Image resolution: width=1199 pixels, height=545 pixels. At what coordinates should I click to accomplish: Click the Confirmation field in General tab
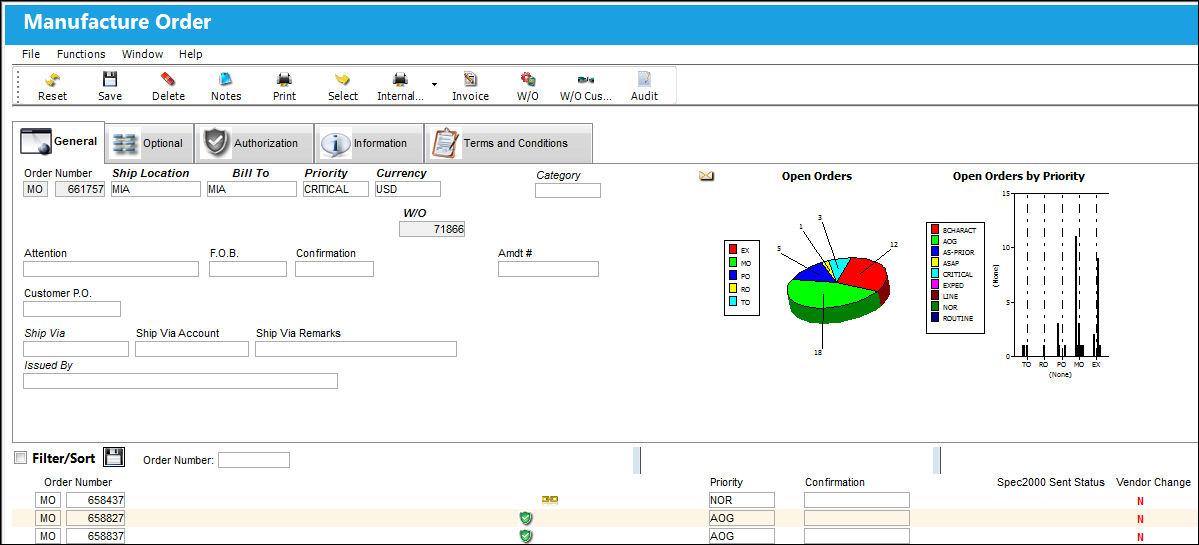click(334, 269)
